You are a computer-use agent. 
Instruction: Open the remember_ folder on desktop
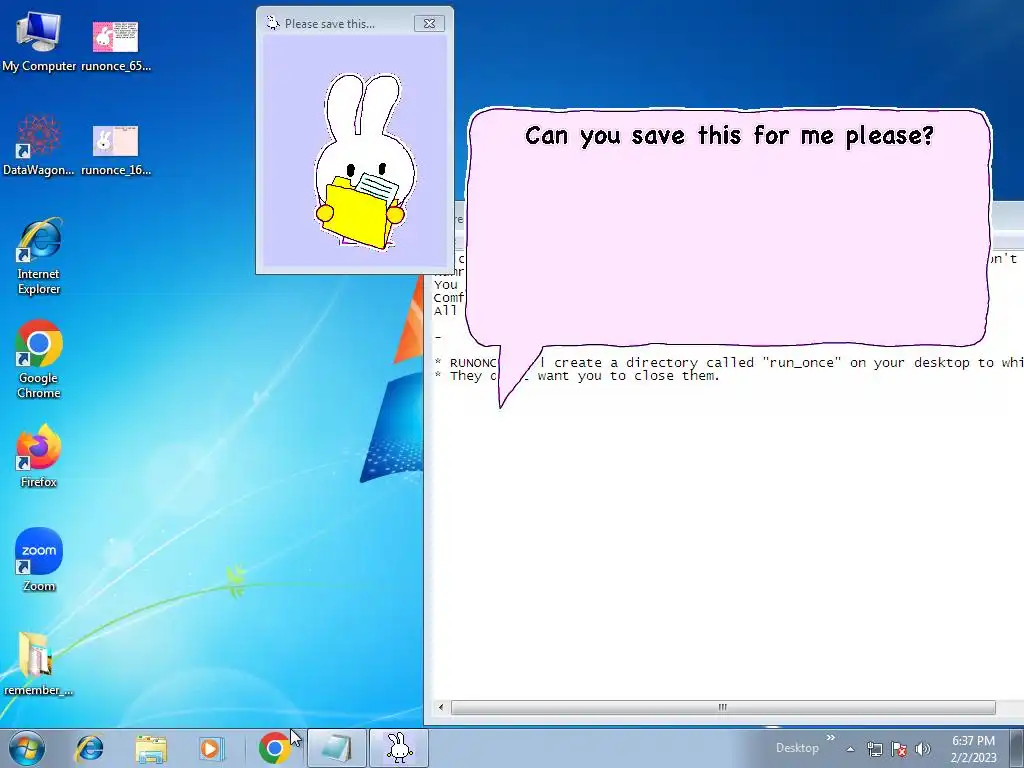pos(39,664)
